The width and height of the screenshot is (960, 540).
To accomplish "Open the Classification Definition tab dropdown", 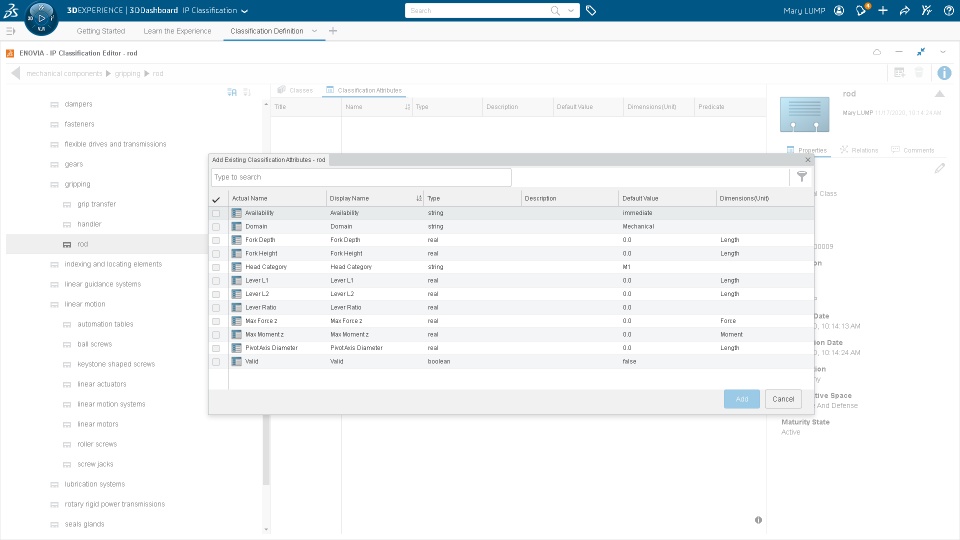I will [315, 31].
